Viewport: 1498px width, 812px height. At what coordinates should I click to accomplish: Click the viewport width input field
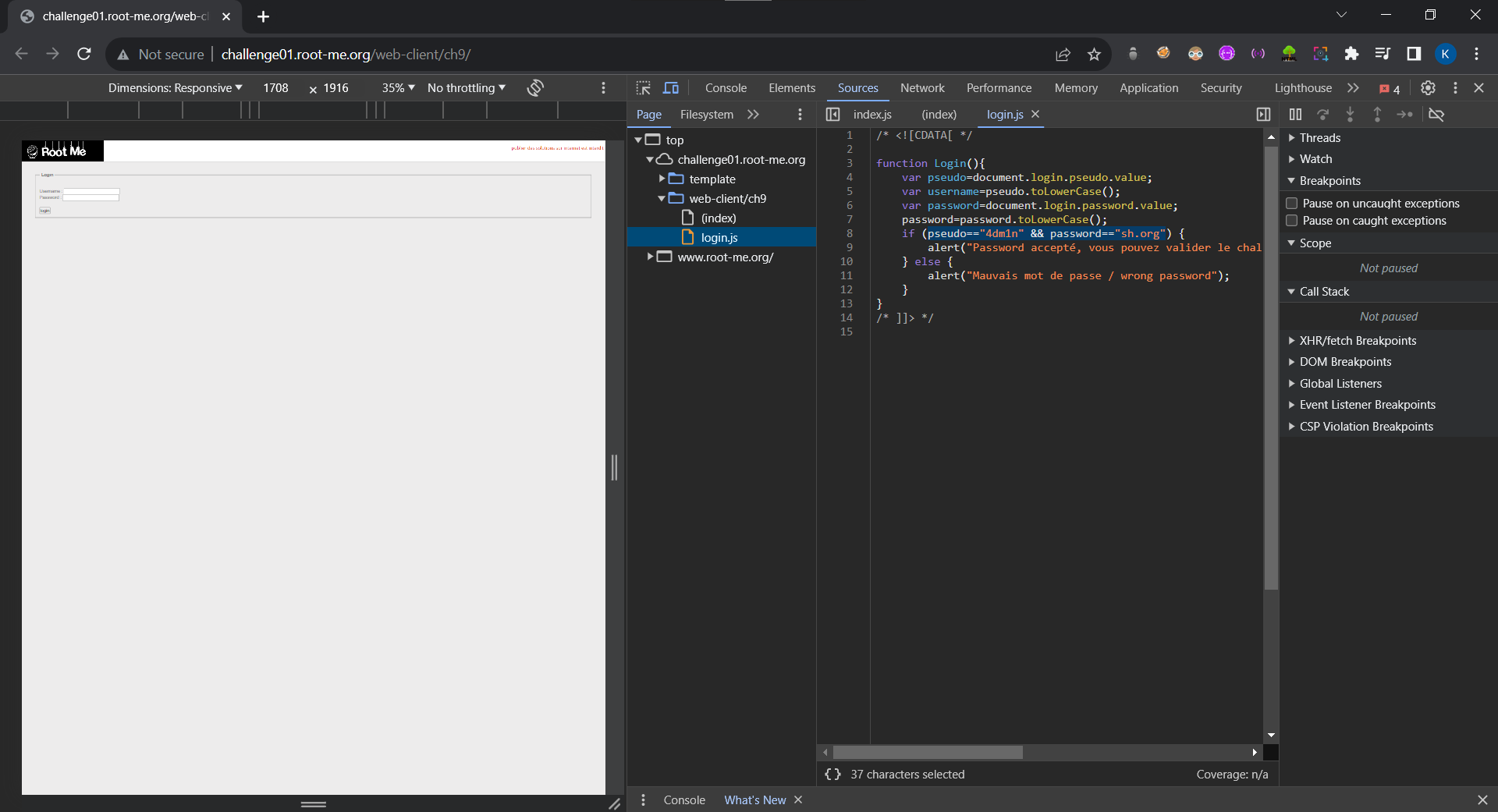[276, 88]
